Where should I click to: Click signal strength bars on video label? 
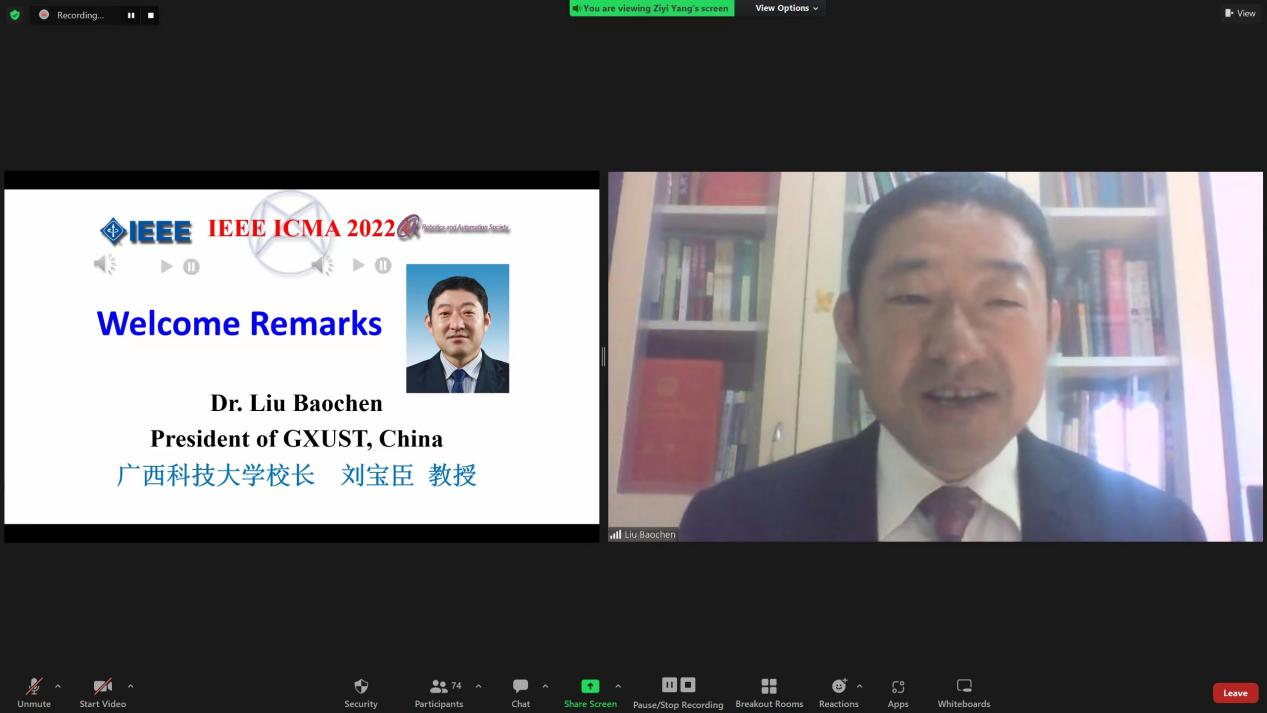point(616,535)
